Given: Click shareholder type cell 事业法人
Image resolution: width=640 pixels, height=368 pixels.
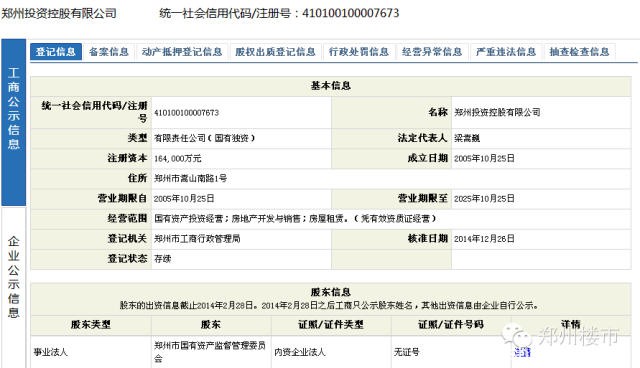Looking at the screenshot, I should tap(50, 352).
